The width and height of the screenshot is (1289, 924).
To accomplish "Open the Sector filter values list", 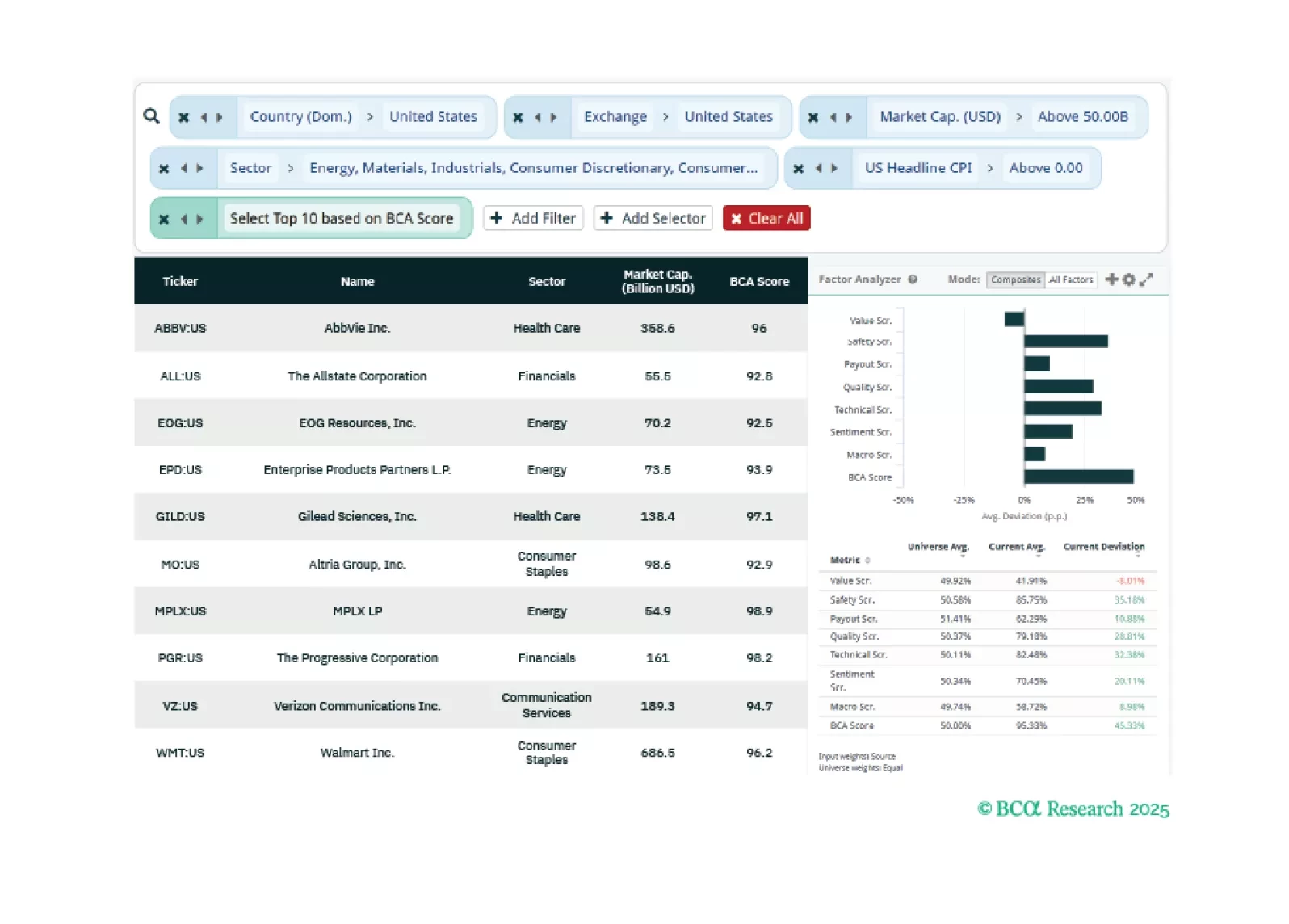I will coord(533,168).
